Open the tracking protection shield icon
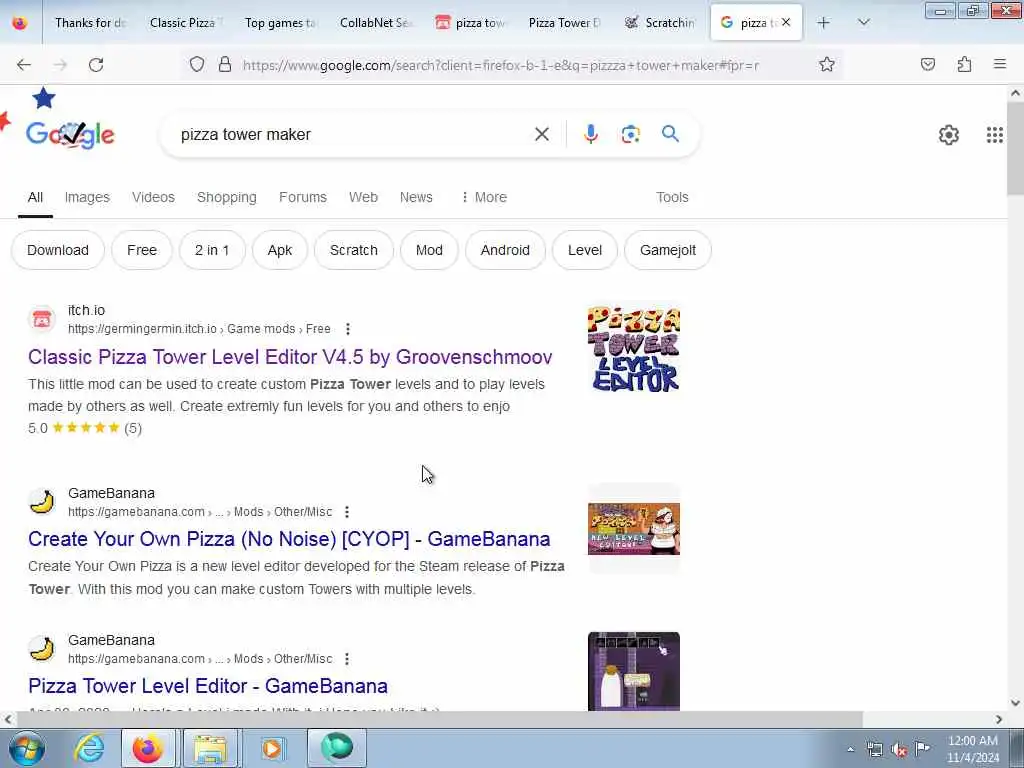Screen dimensions: 1024x768 197,64
